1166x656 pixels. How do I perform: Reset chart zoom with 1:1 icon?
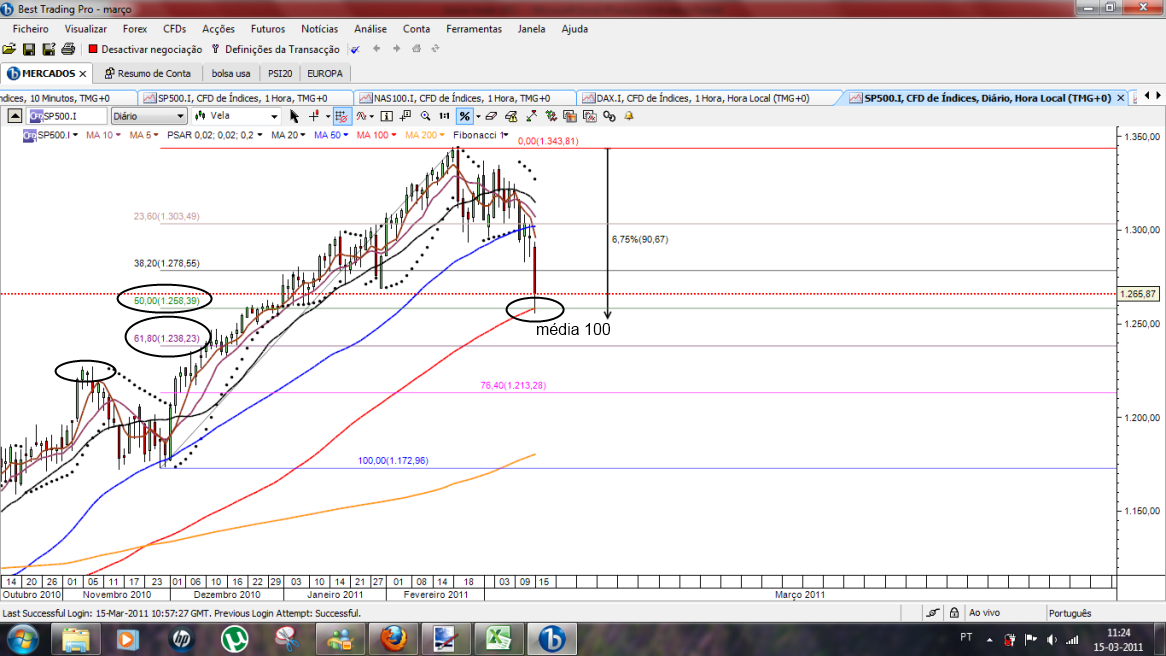445,116
